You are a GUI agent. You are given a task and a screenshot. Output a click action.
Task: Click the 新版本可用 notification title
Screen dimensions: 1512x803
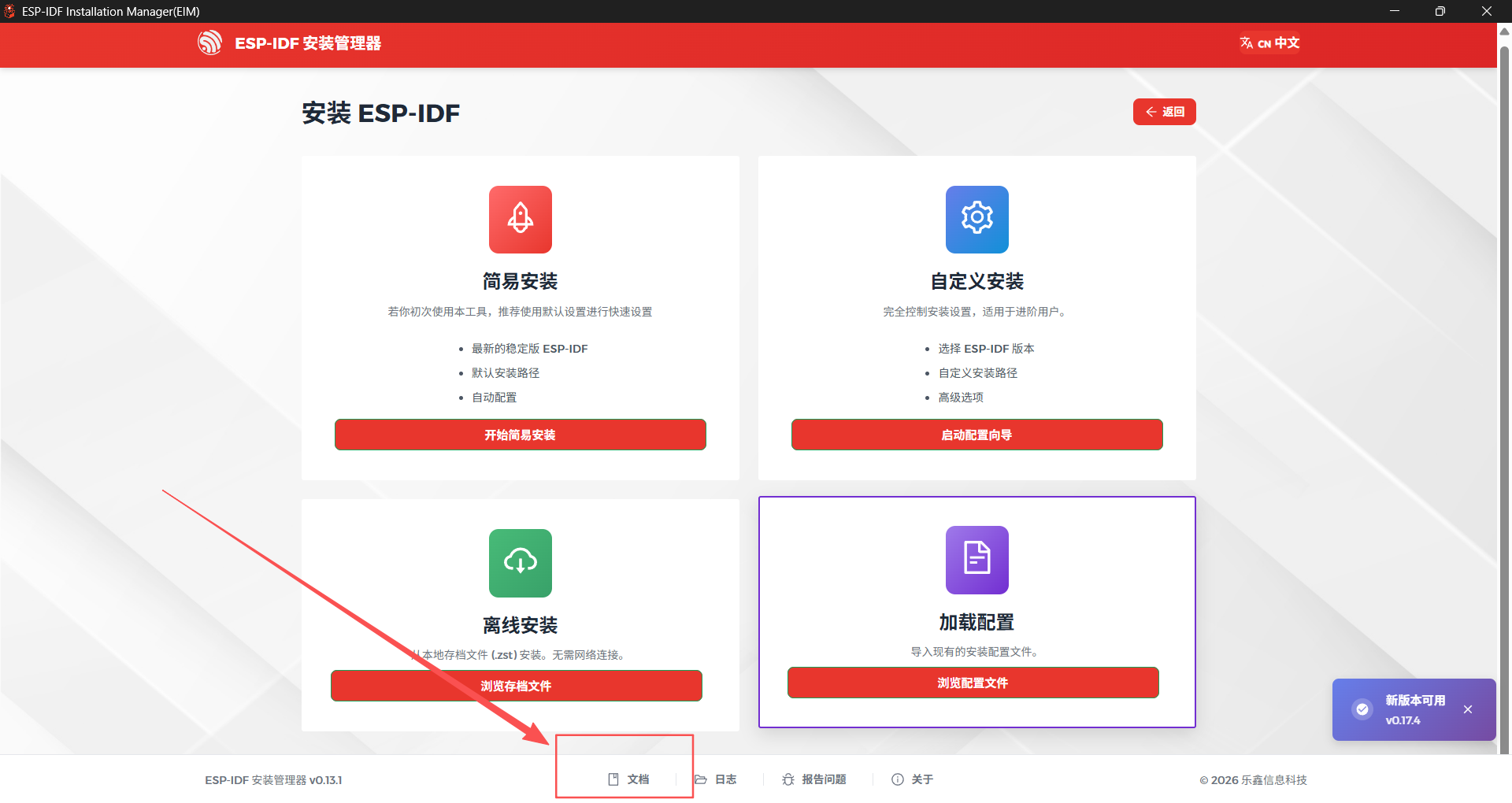click(1415, 700)
